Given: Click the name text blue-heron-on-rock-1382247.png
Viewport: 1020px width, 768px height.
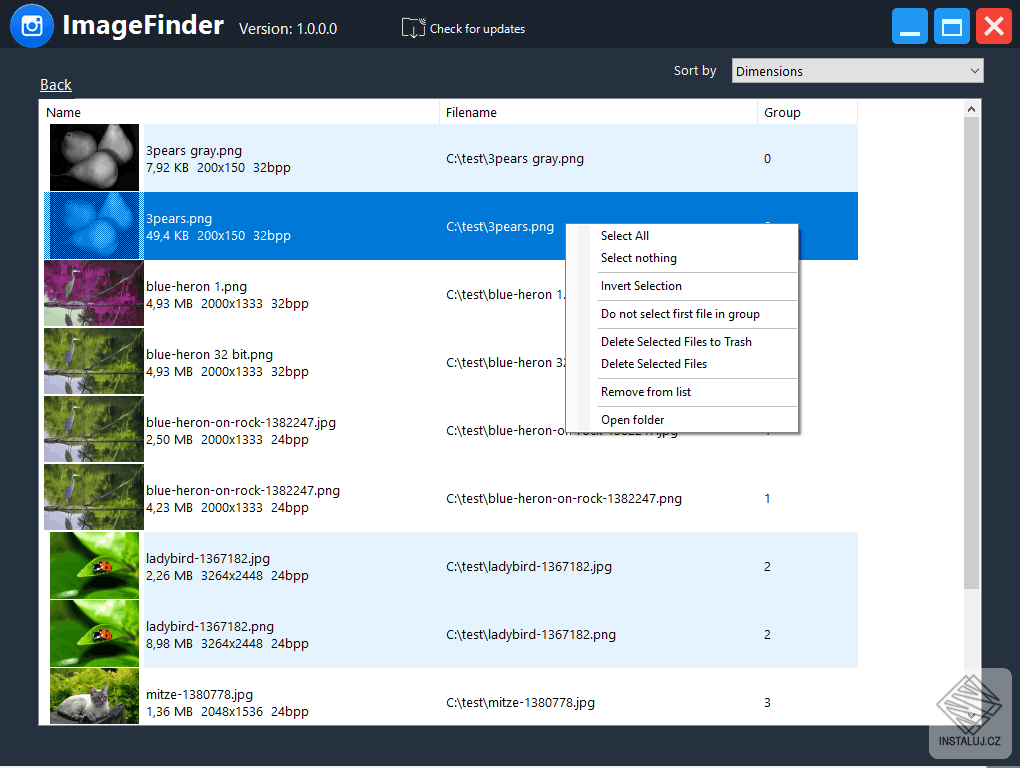Looking at the screenshot, I should (x=243, y=490).
